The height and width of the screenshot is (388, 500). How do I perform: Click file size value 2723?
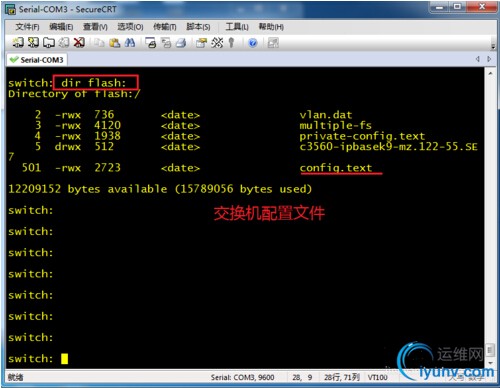[107, 168]
